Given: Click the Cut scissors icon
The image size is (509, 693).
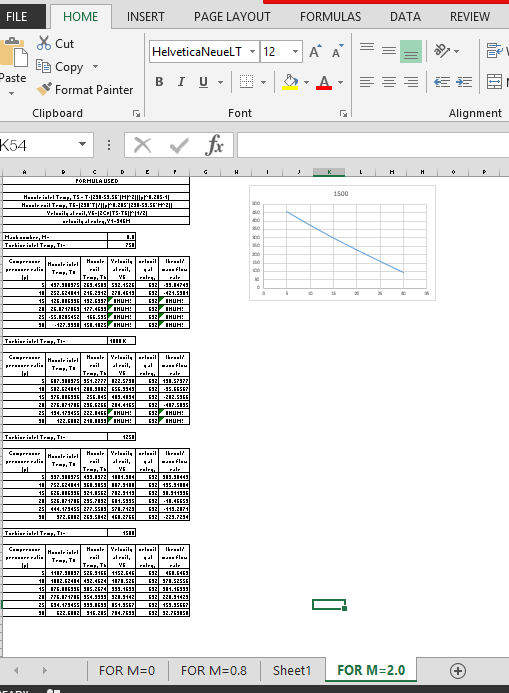Looking at the screenshot, I should [x=44, y=43].
